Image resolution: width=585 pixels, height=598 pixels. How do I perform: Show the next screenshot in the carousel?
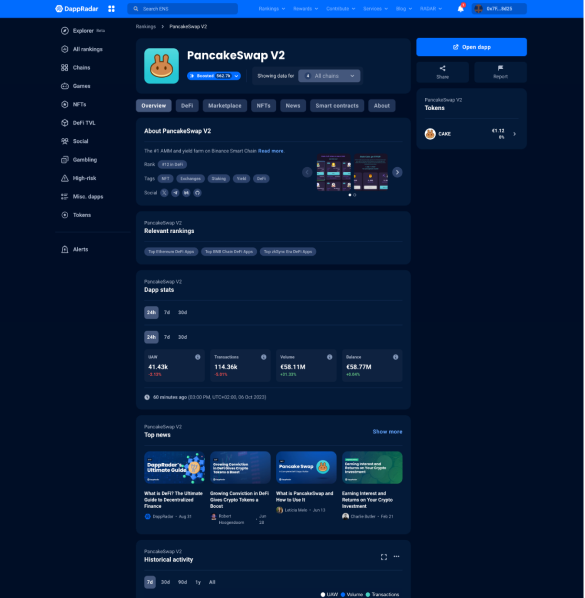pos(397,172)
